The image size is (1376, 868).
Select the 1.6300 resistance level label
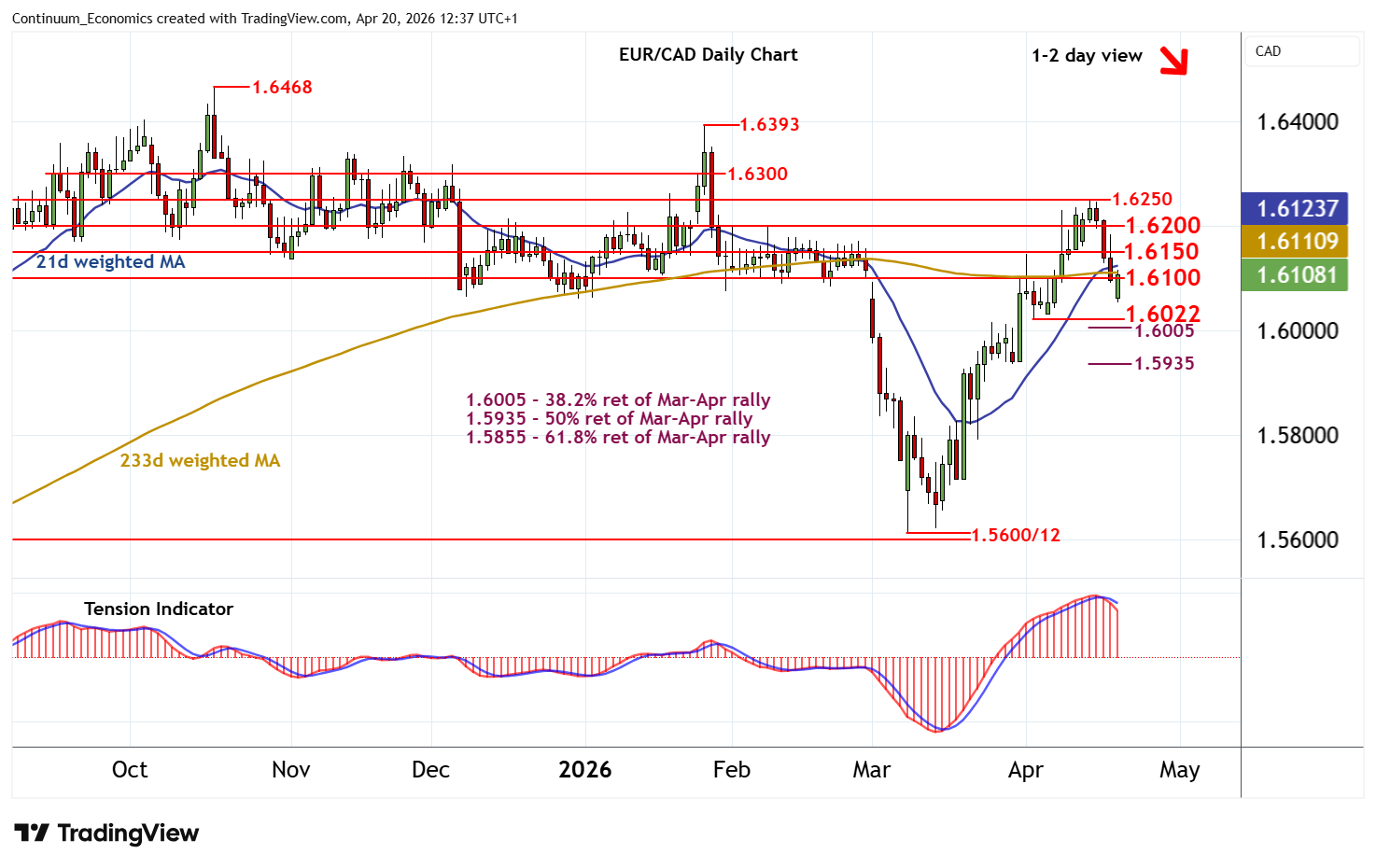coord(757,174)
